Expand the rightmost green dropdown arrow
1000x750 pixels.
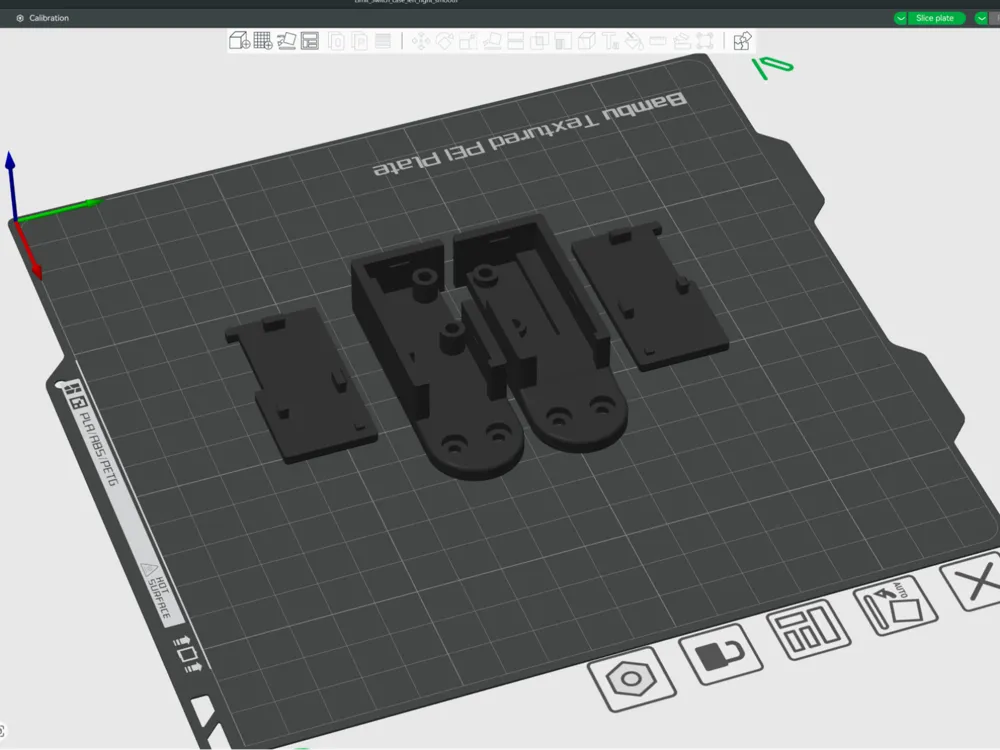point(982,18)
